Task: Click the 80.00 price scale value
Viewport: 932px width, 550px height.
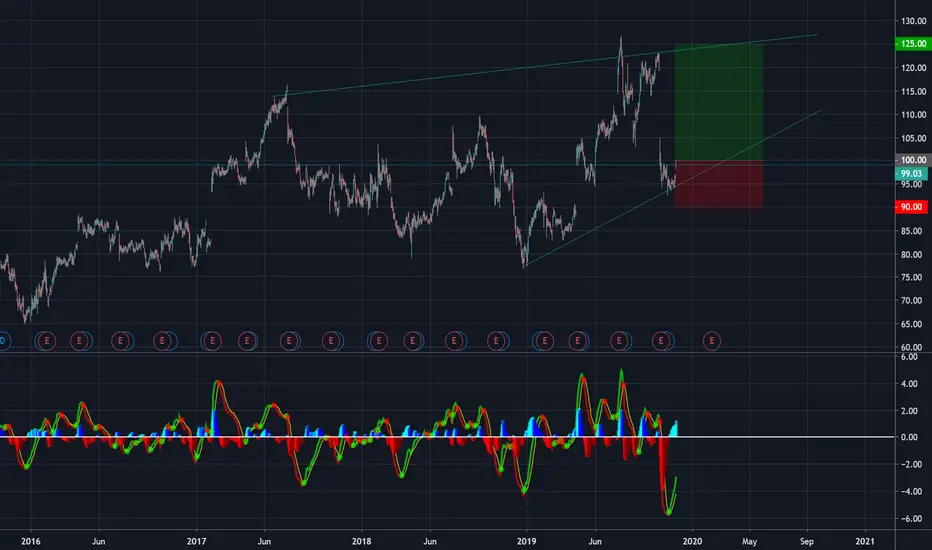Action: (911, 254)
